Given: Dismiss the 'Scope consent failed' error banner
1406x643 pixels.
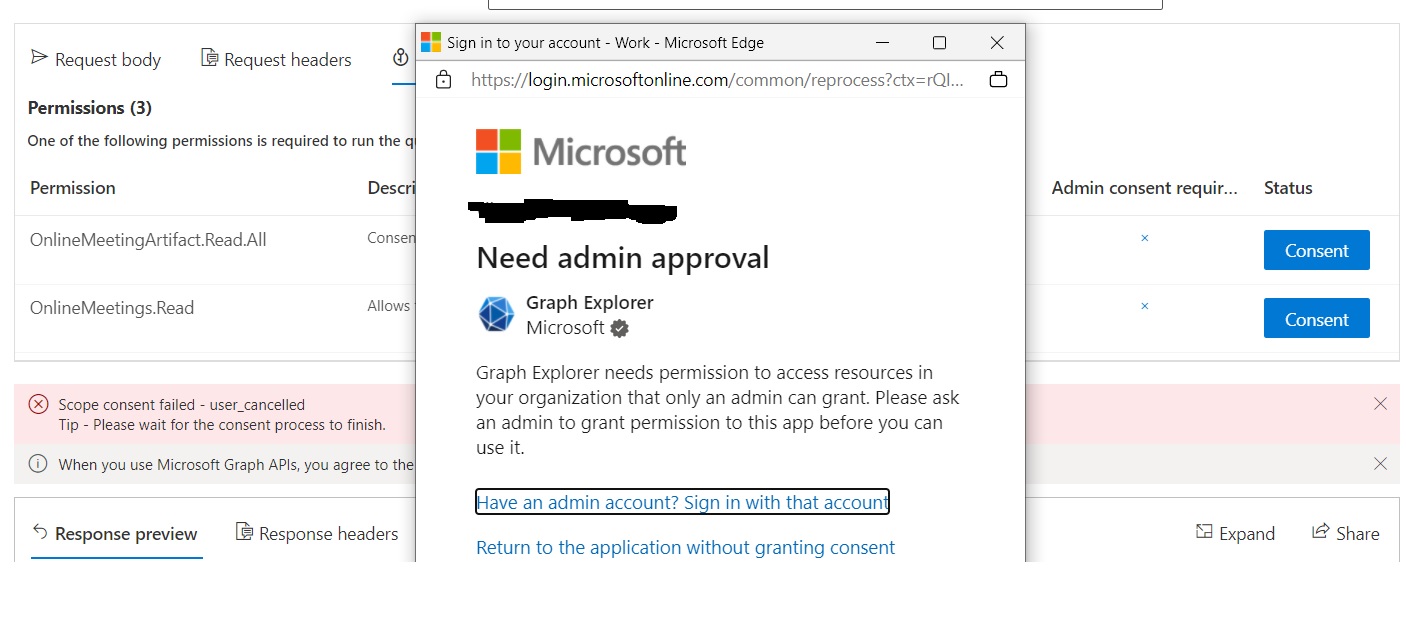Looking at the screenshot, I should pyautogui.click(x=1380, y=404).
